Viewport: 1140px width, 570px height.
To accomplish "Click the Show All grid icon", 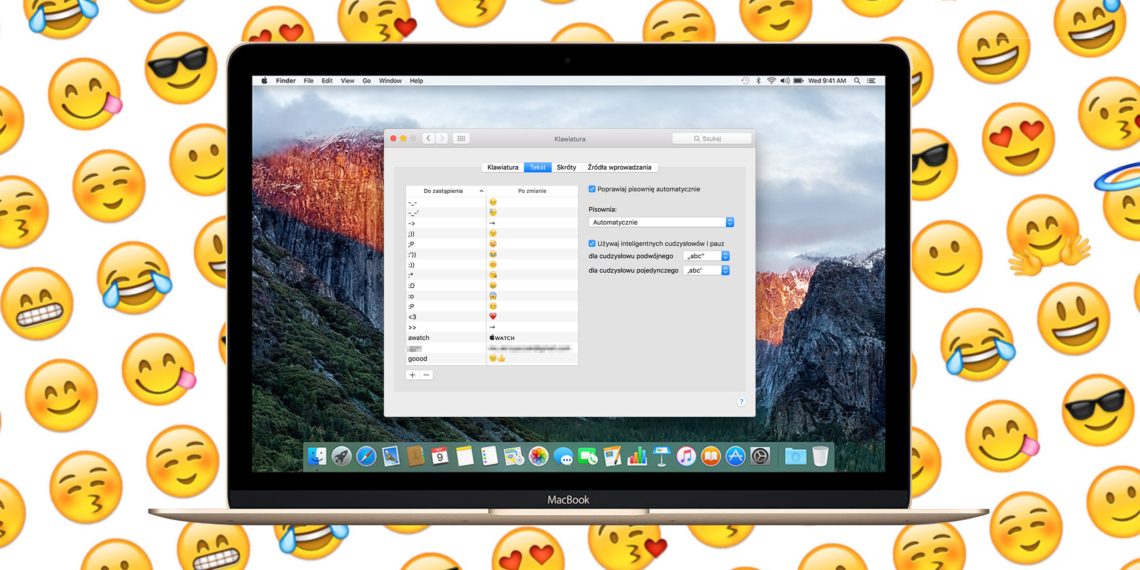I will click(x=461, y=139).
